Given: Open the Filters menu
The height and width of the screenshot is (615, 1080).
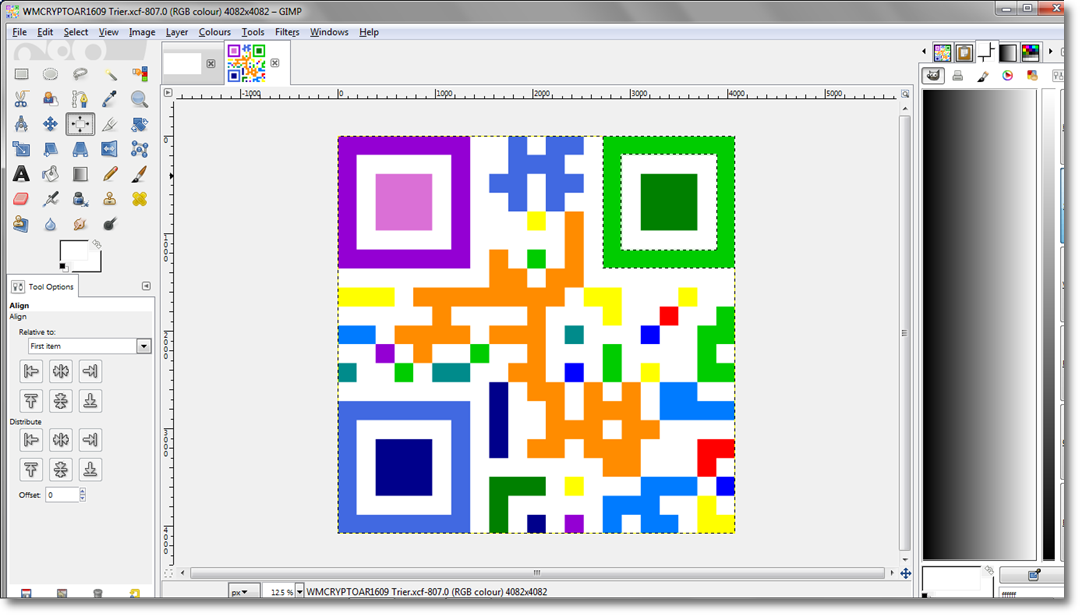Looking at the screenshot, I should point(287,32).
